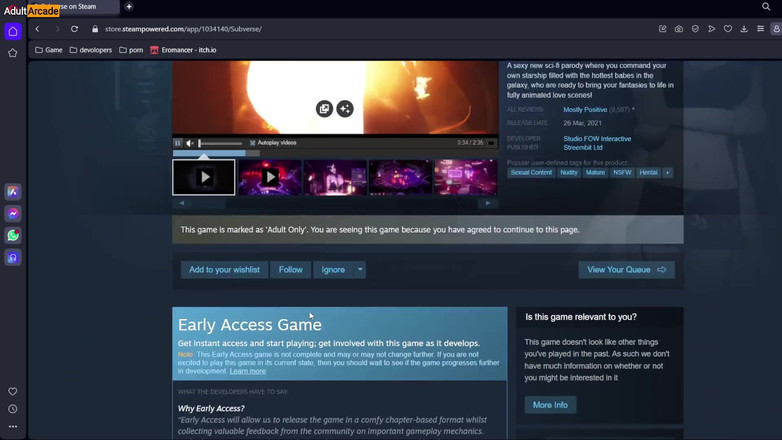Image resolution: width=782 pixels, height=440 pixels.
Task: Select the fifth screenshot thumbnail
Action: click(x=464, y=177)
